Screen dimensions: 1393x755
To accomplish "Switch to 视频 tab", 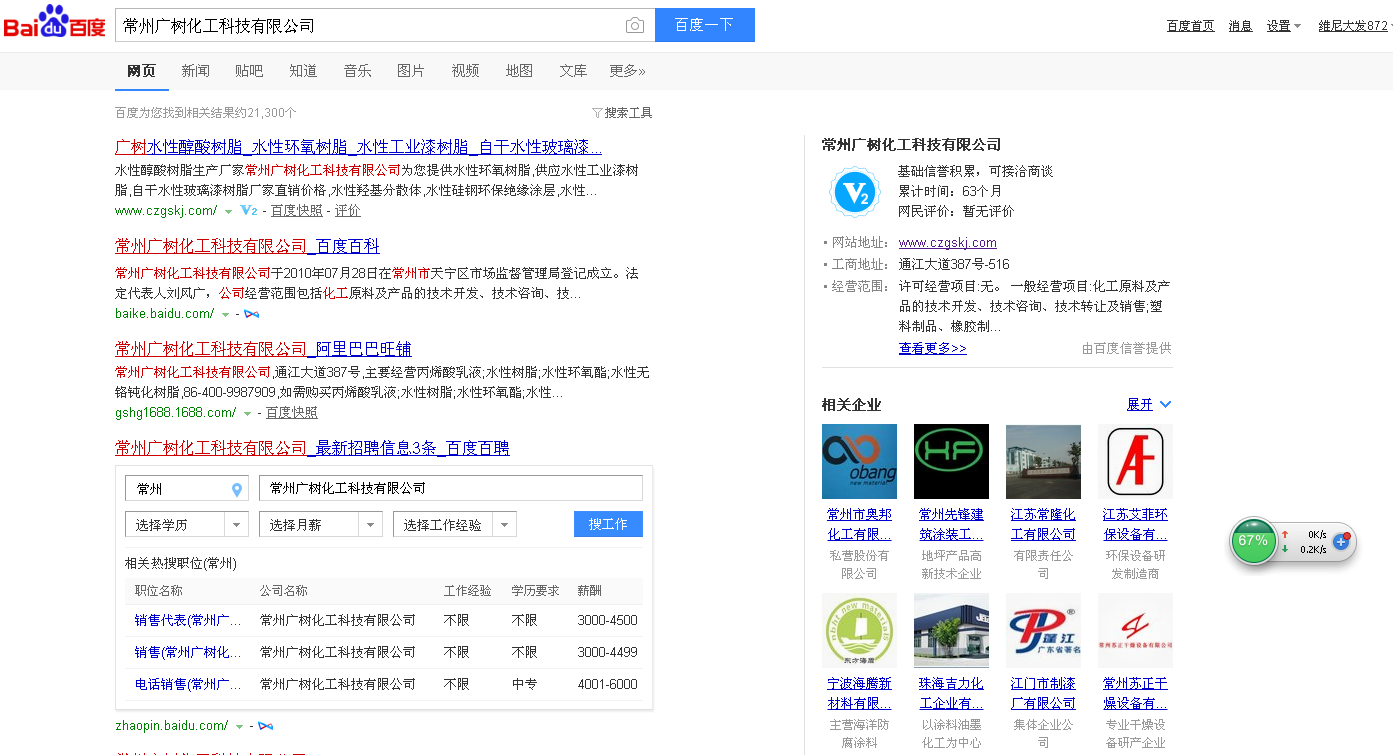I will (x=465, y=71).
